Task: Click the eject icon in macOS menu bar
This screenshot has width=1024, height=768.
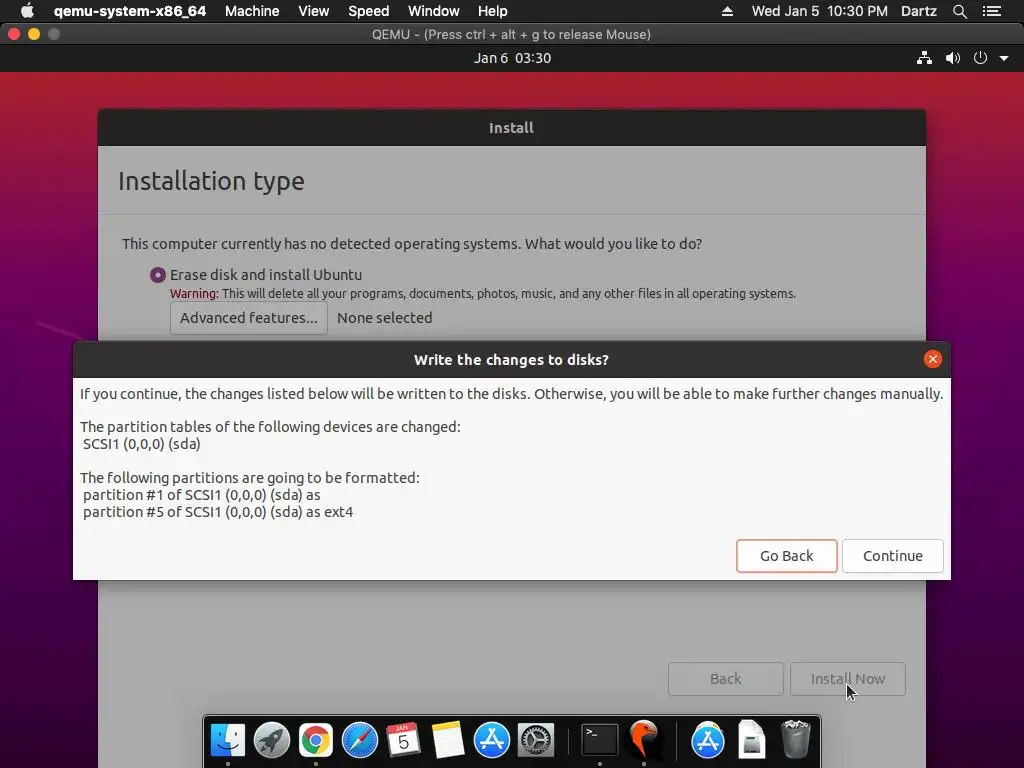Action: point(727,11)
